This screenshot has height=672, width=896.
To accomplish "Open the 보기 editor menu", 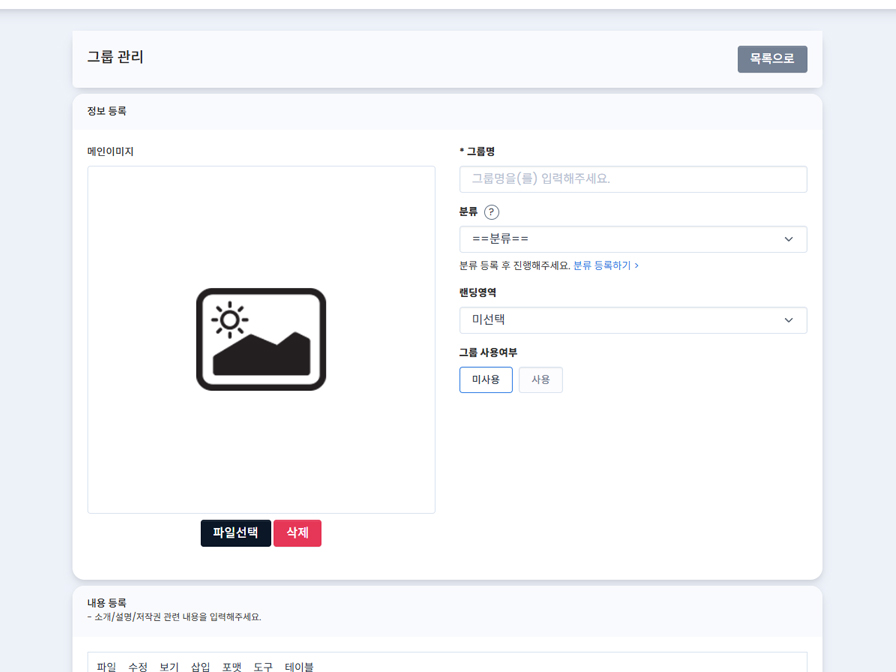I will (169, 666).
